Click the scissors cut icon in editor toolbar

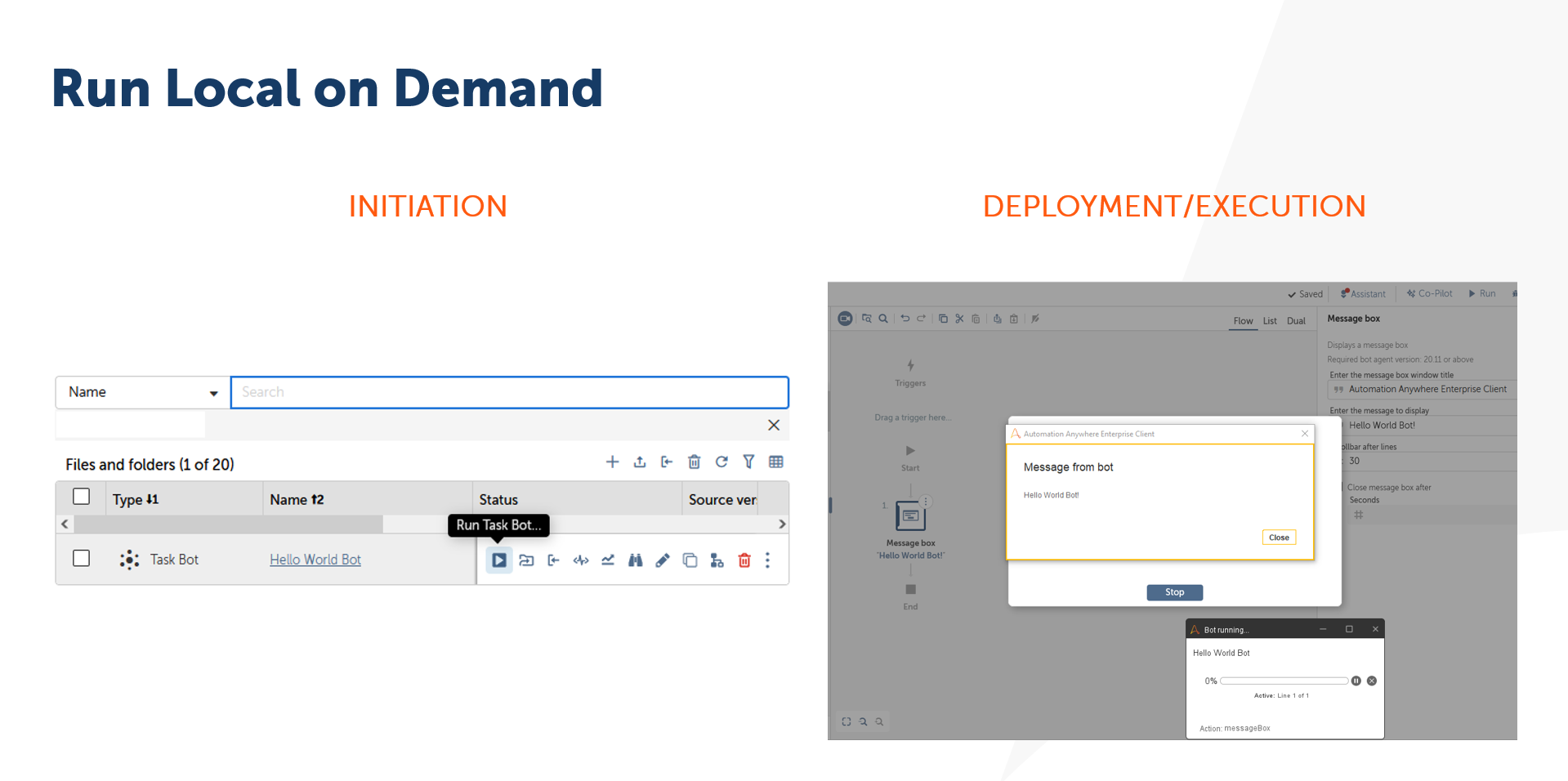tap(959, 319)
